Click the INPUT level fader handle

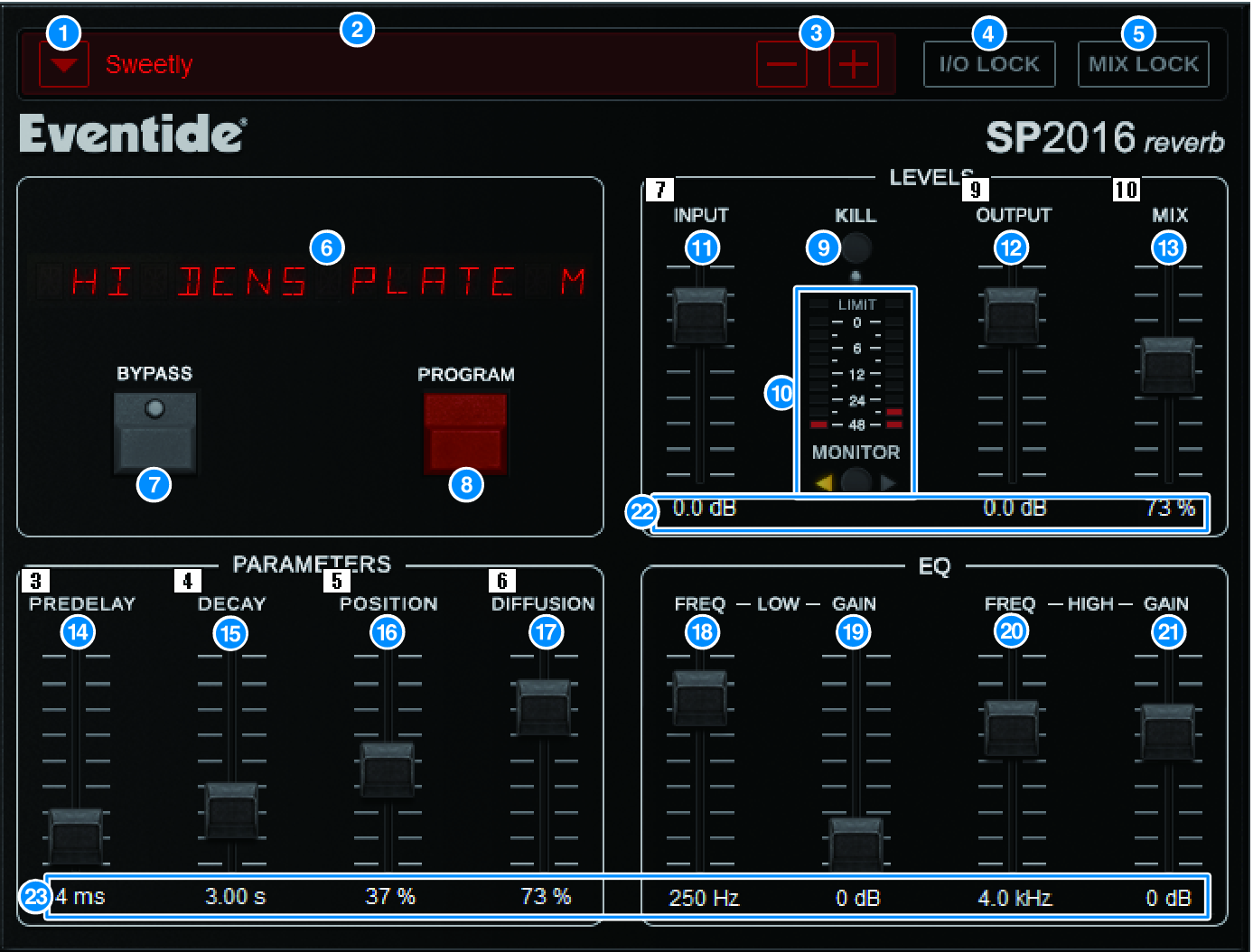(700, 317)
